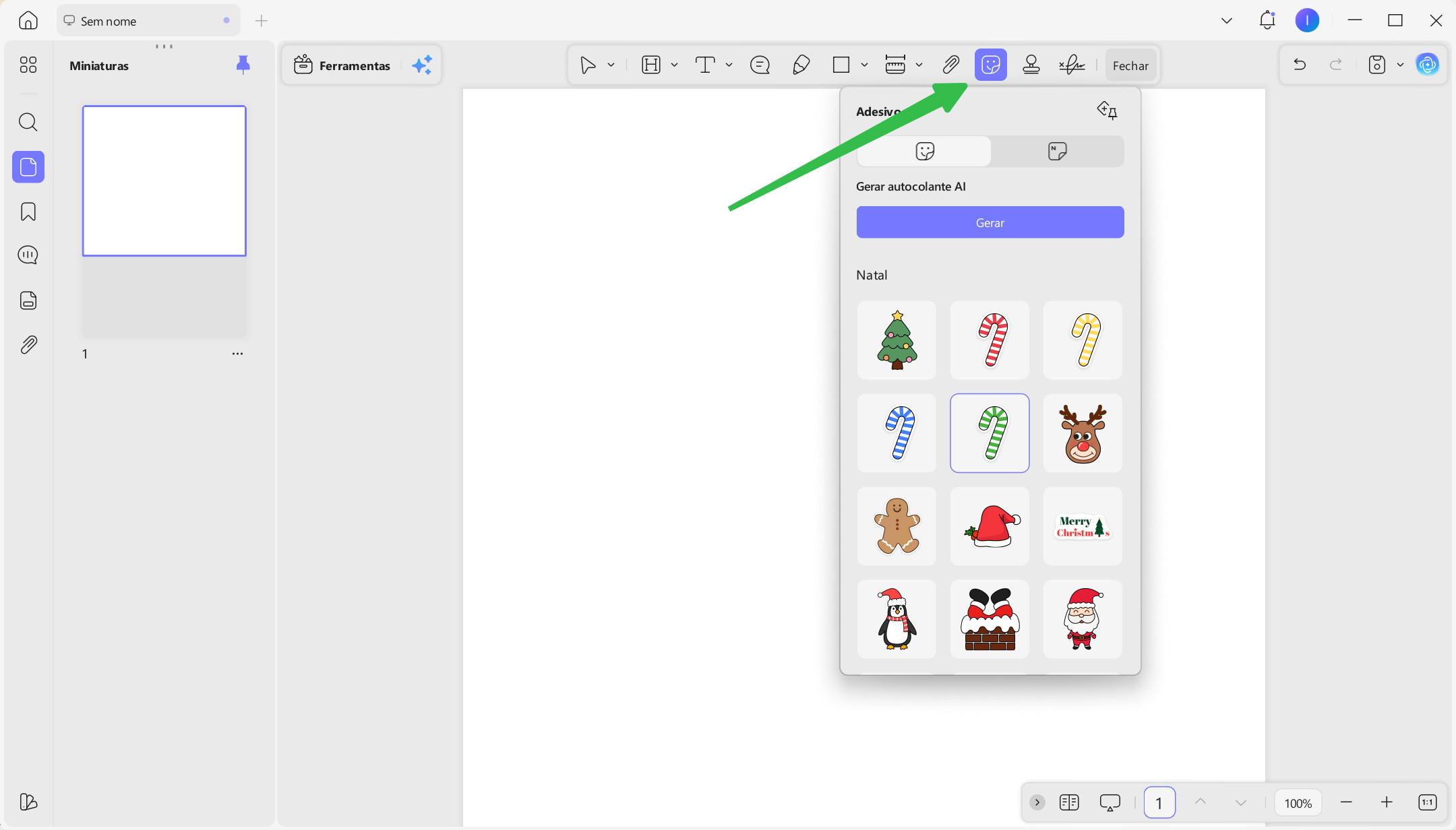The height and width of the screenshot is (830, 1456).
Task: Choose the Christmas tree sticker
Action: pos(897,340)
